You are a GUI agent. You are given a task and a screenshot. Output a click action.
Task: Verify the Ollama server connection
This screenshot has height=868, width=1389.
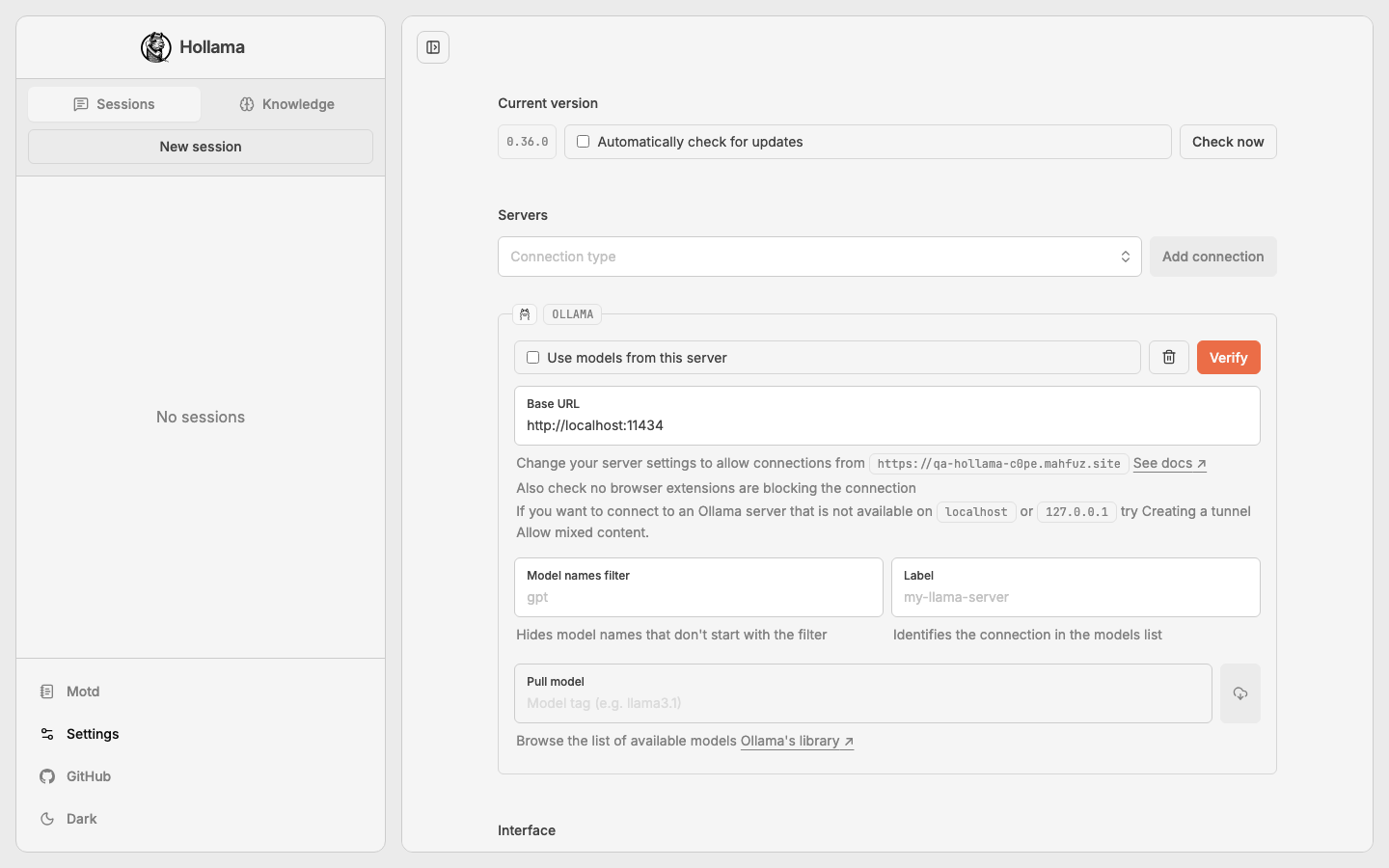coord(1229,358)
